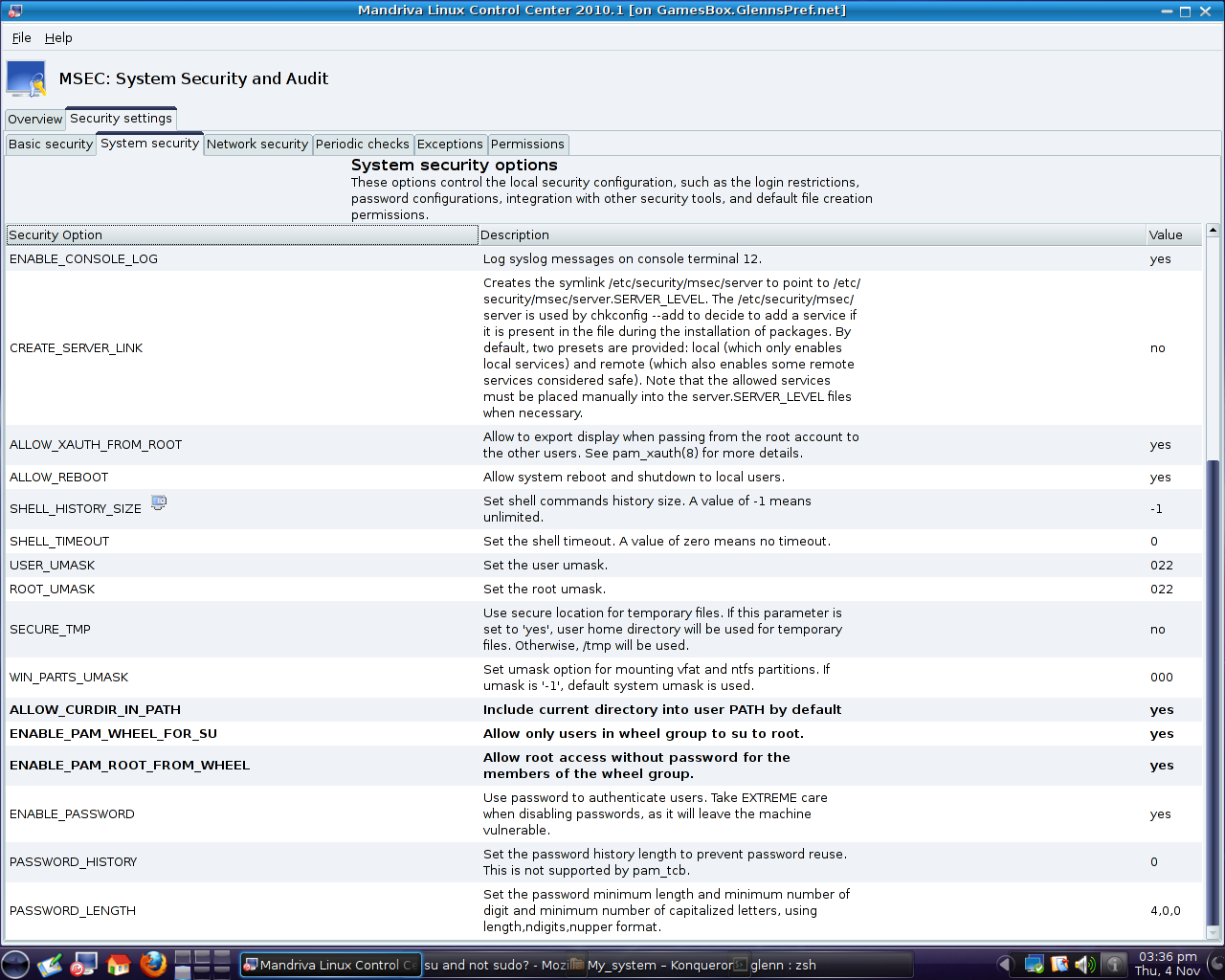Select the PASSWORD_LENGTH option
This screenshot has height=980, width=1225.
(x=73, y=910)
